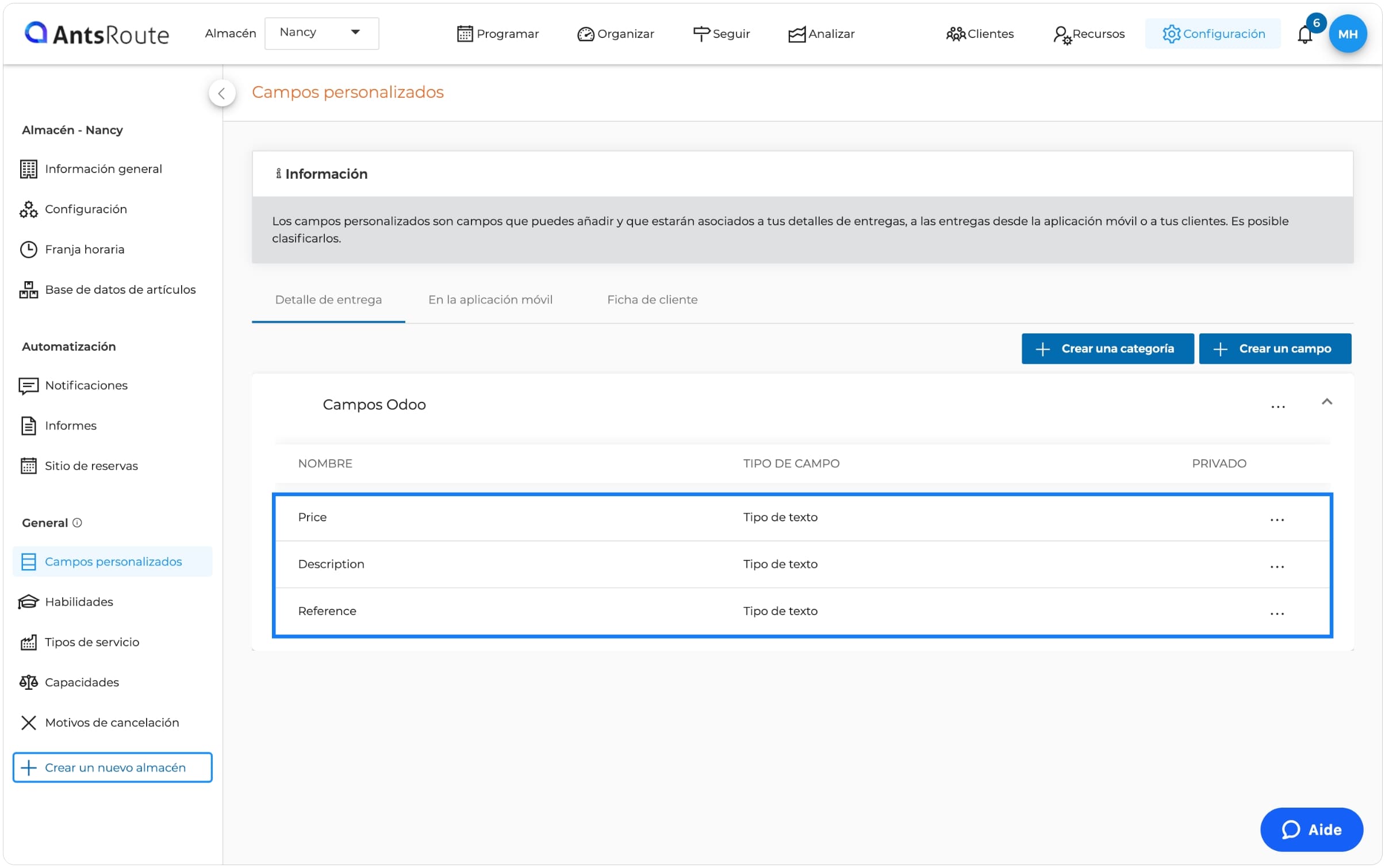The height and width of the screenshot is (868, 1385).
Task: Go to Clientes section
Action: tap(979, 34)
